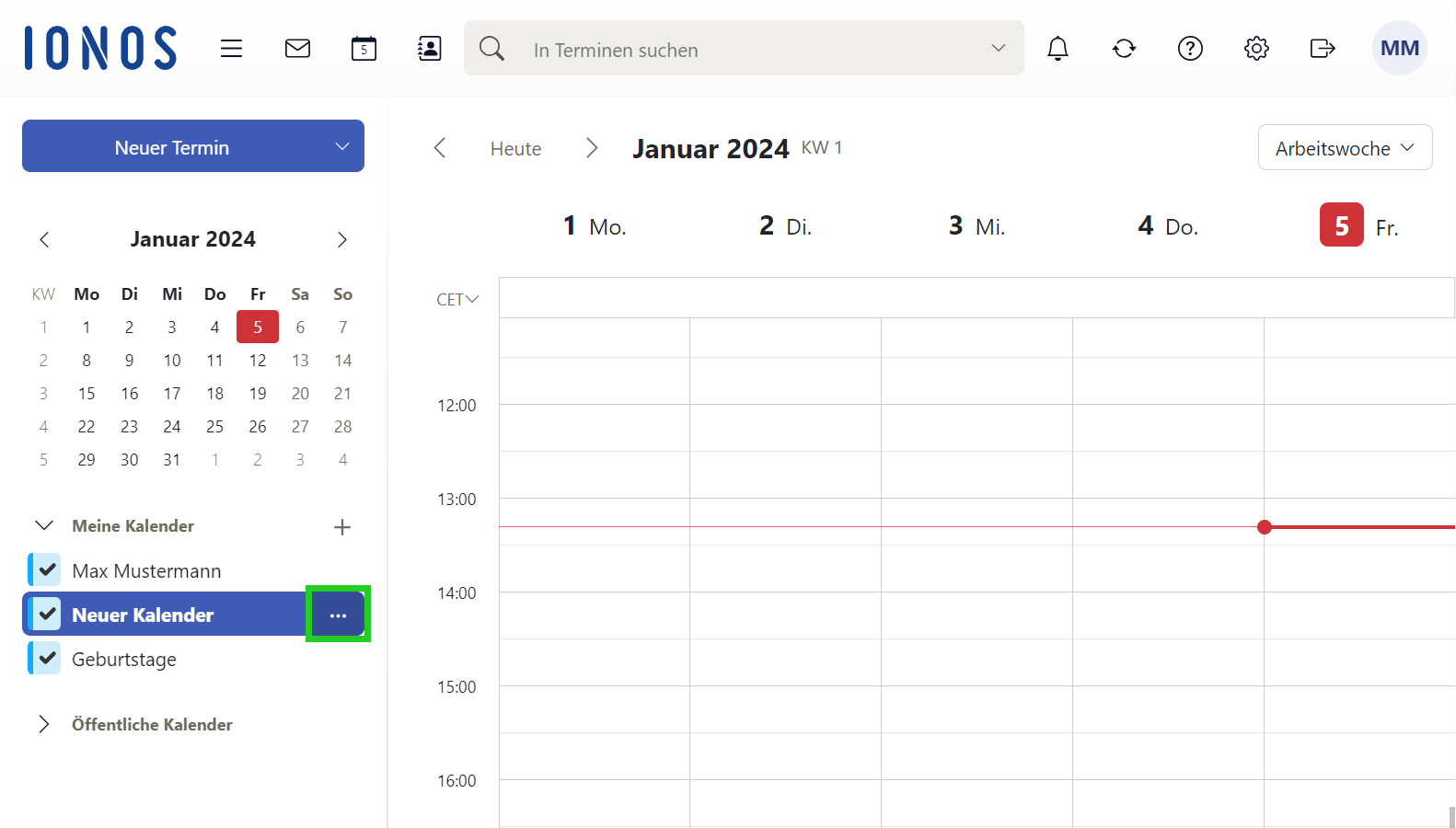Click the Januar 2024 mini calendar title
The height and width of the screenshot is (828, 1456).
193,239
